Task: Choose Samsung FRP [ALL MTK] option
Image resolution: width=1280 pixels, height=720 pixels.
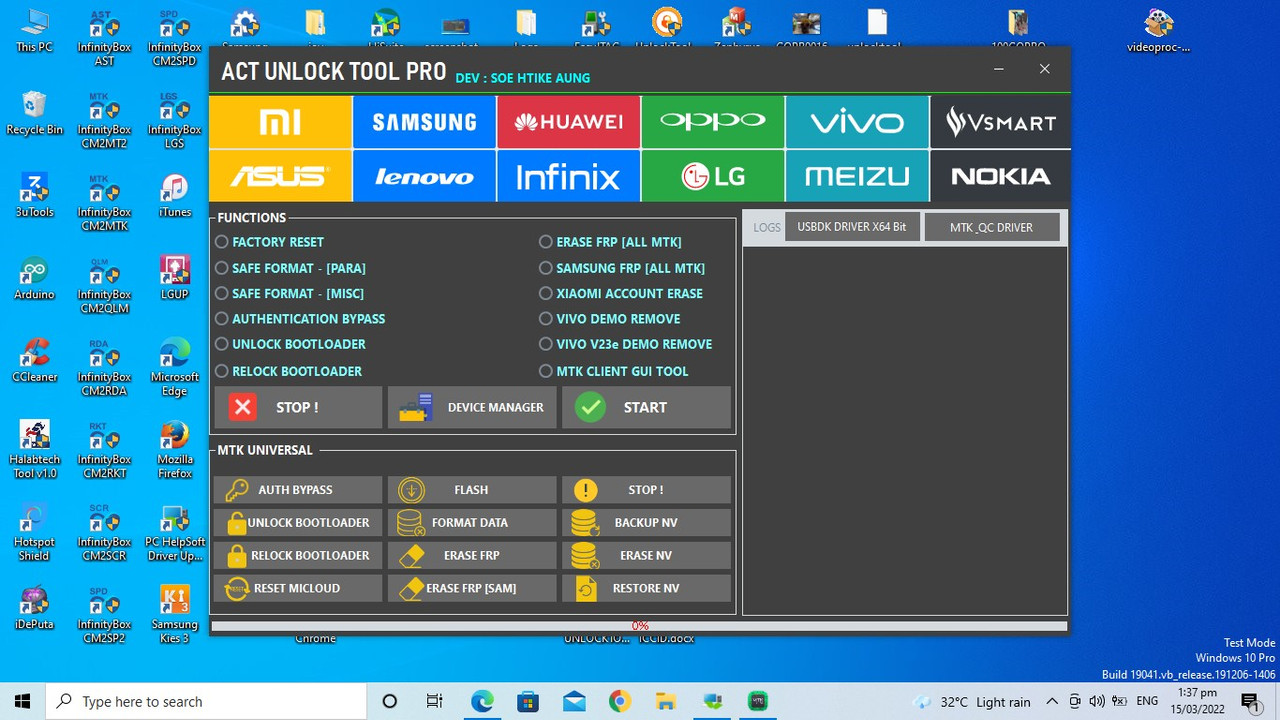Action: coord(622,268)
